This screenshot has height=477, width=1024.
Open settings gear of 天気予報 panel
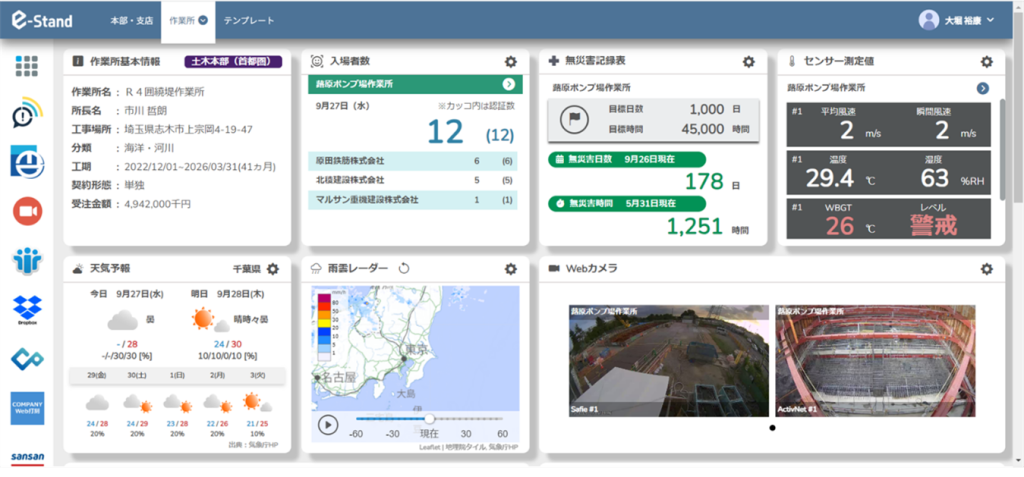(273, 269)
